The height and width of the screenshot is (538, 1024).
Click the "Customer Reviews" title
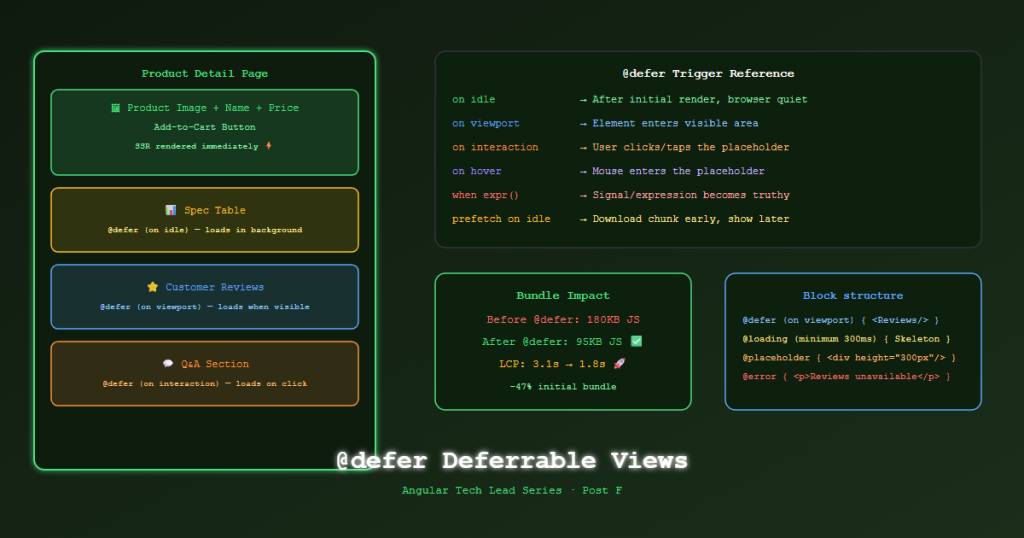click(215, 287)
